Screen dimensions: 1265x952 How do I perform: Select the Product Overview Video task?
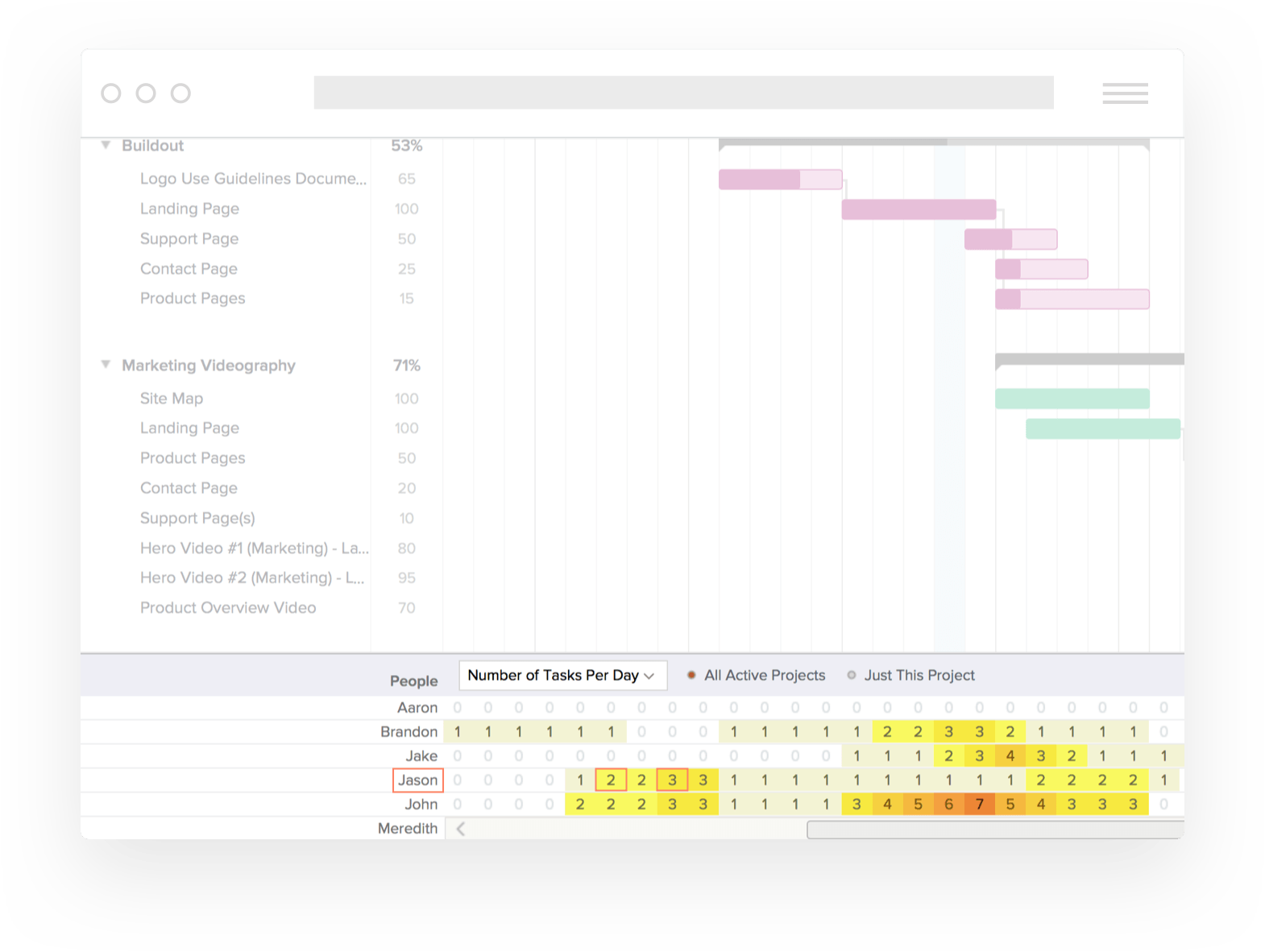[x=228, y=608]
